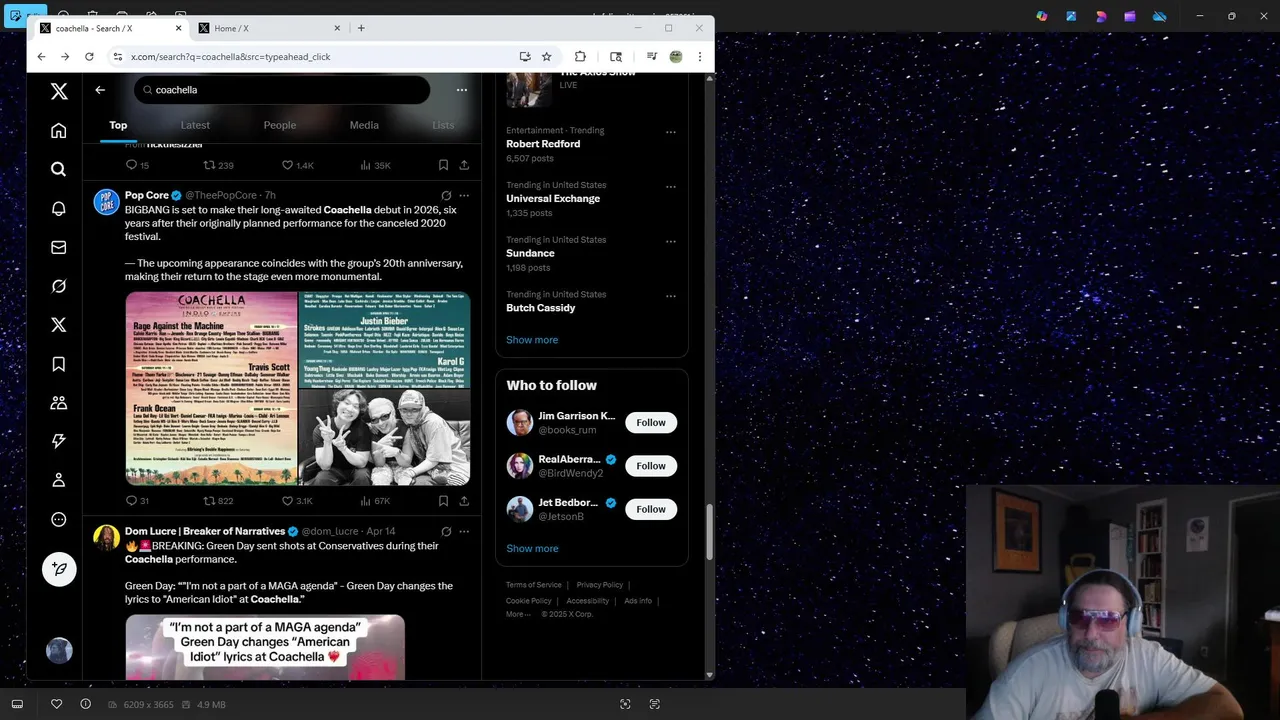Open the Coachella lineup poster image

pos(211,388)
